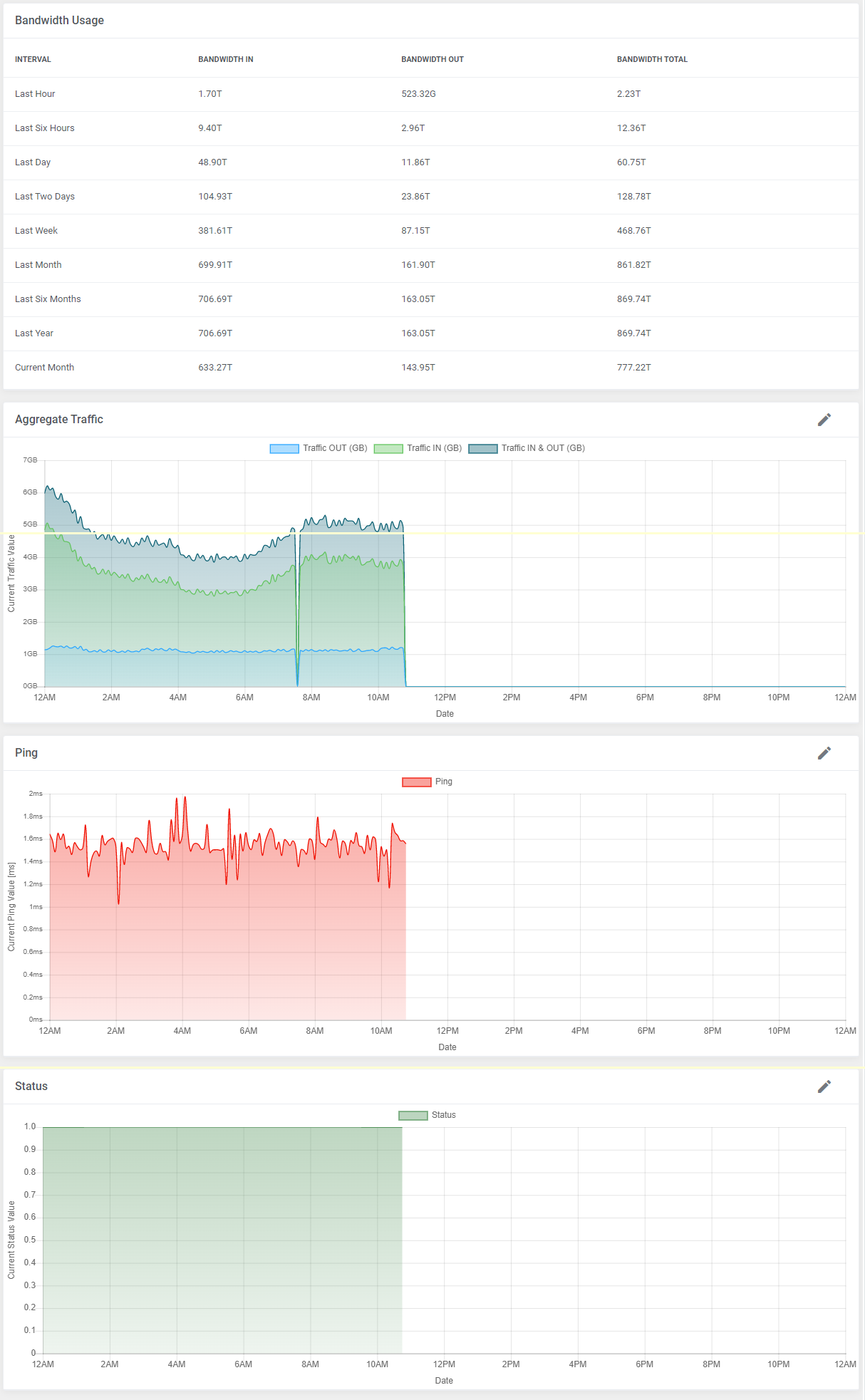Select the 1.70T bandwidth in value
This screenshot has height=1400, width=865.
210,94
